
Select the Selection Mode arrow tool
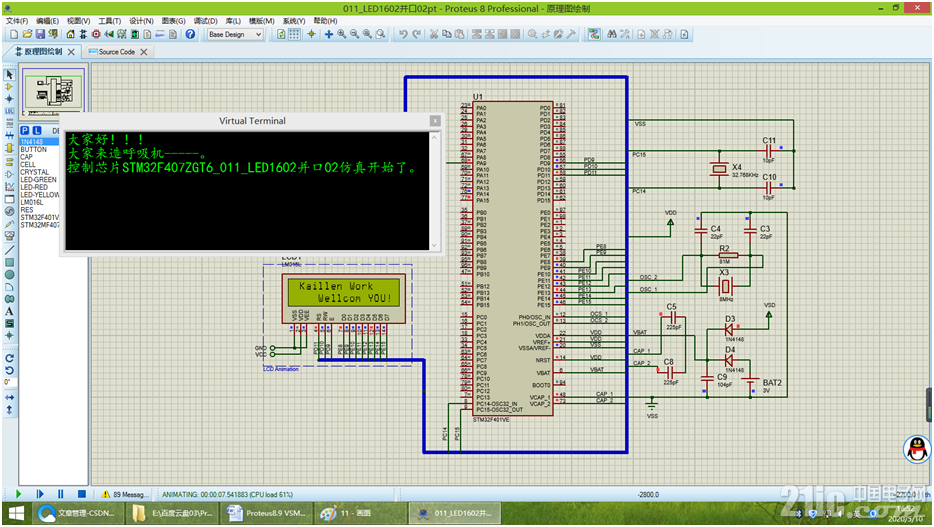(x=10, y=74)
